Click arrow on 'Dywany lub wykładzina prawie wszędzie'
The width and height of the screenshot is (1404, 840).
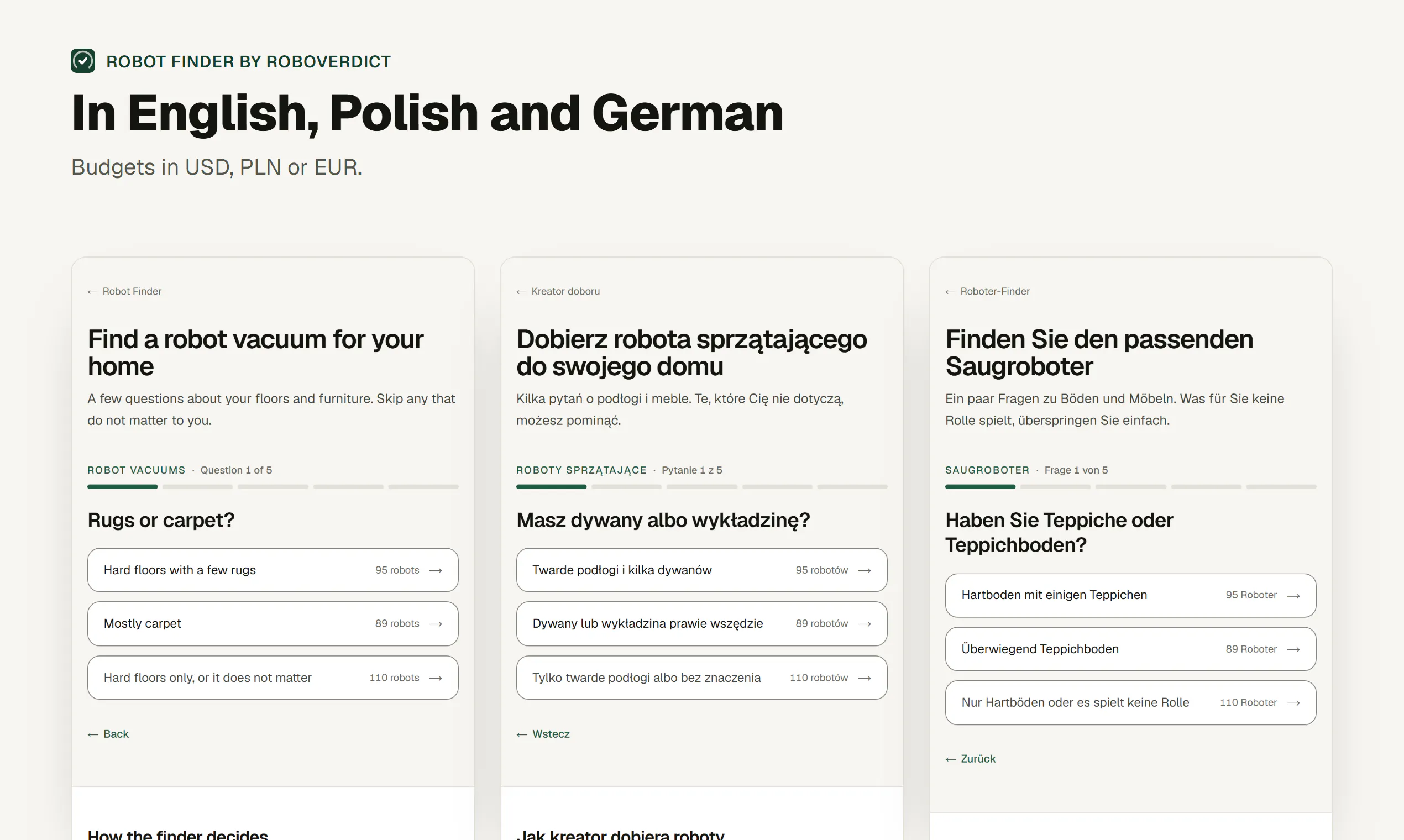coord(865,624)
